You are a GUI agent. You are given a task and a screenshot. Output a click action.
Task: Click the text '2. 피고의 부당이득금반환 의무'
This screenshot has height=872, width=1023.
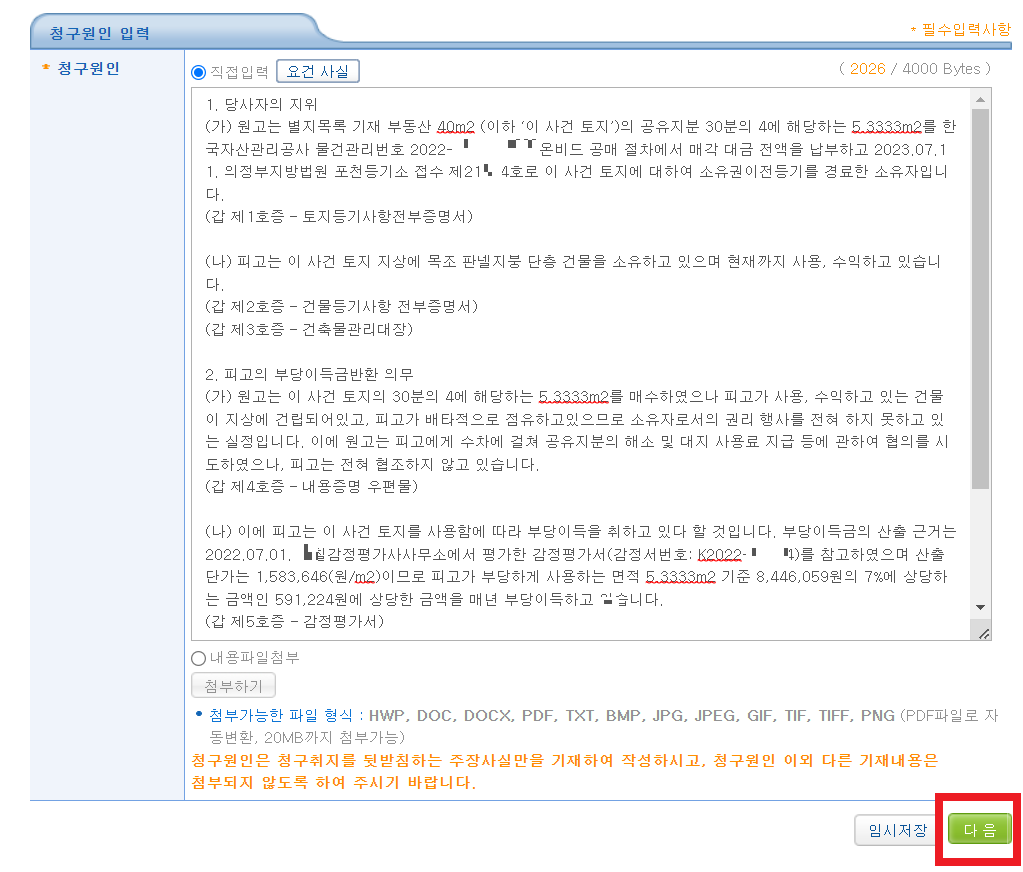[309, 374]
